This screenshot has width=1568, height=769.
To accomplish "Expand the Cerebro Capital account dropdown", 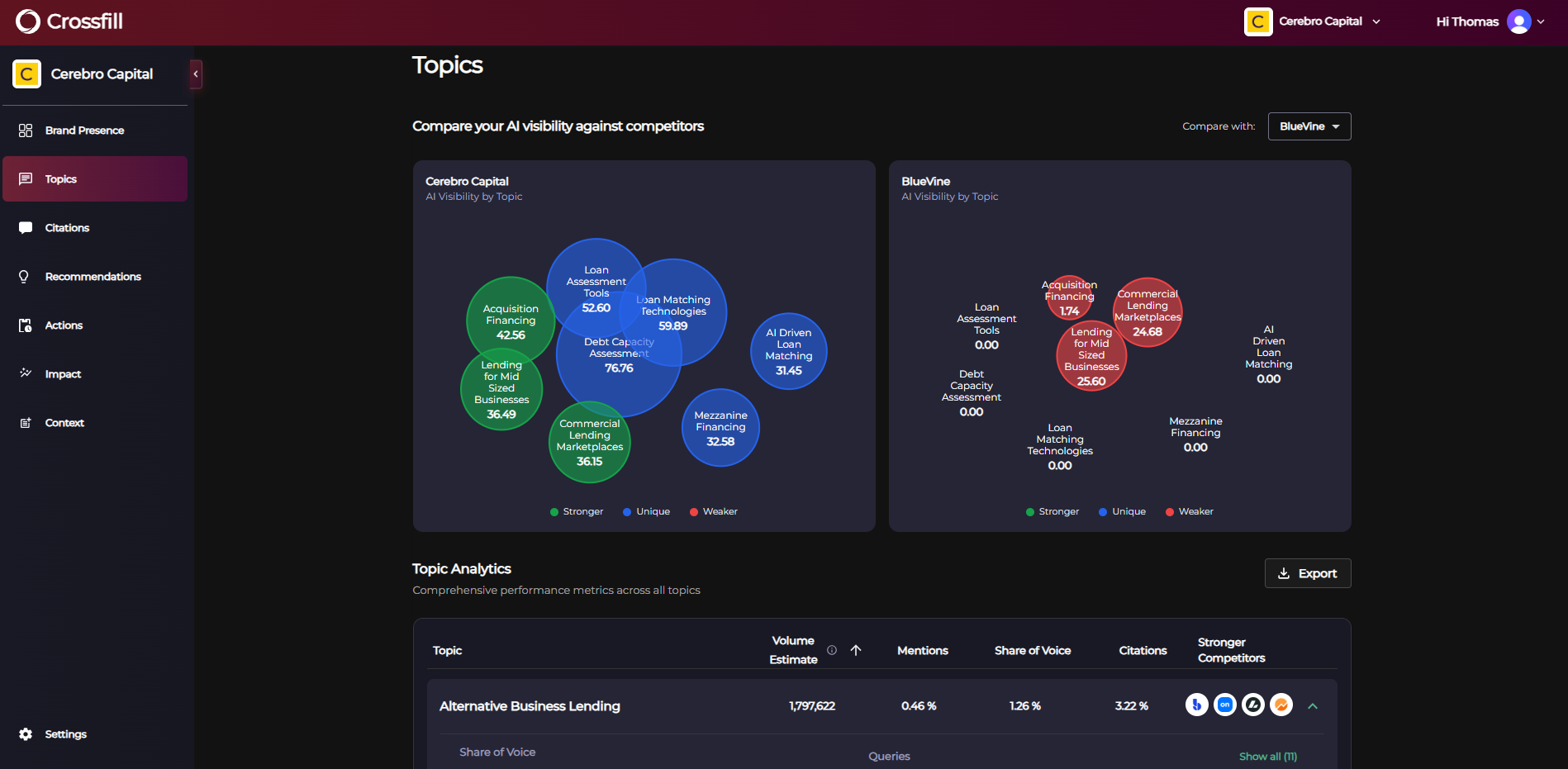I will (1313, 21).
